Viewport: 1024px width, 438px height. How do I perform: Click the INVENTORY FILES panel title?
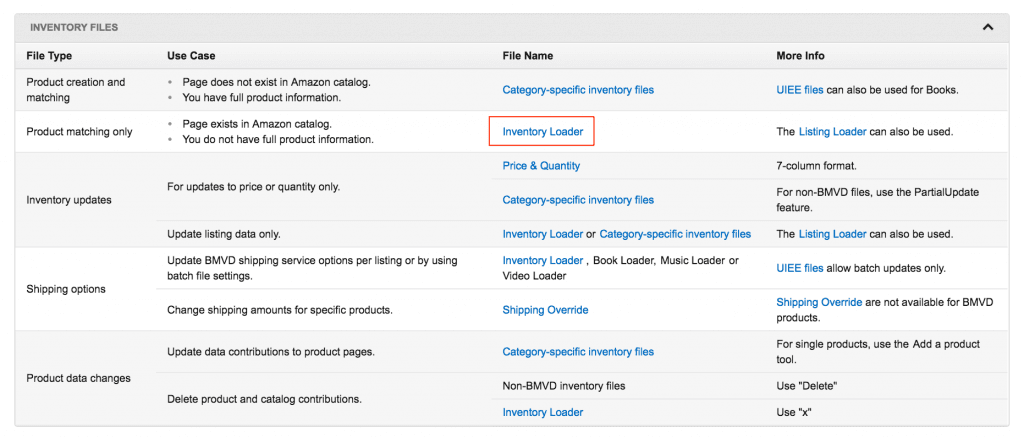(x=74, y=27)
